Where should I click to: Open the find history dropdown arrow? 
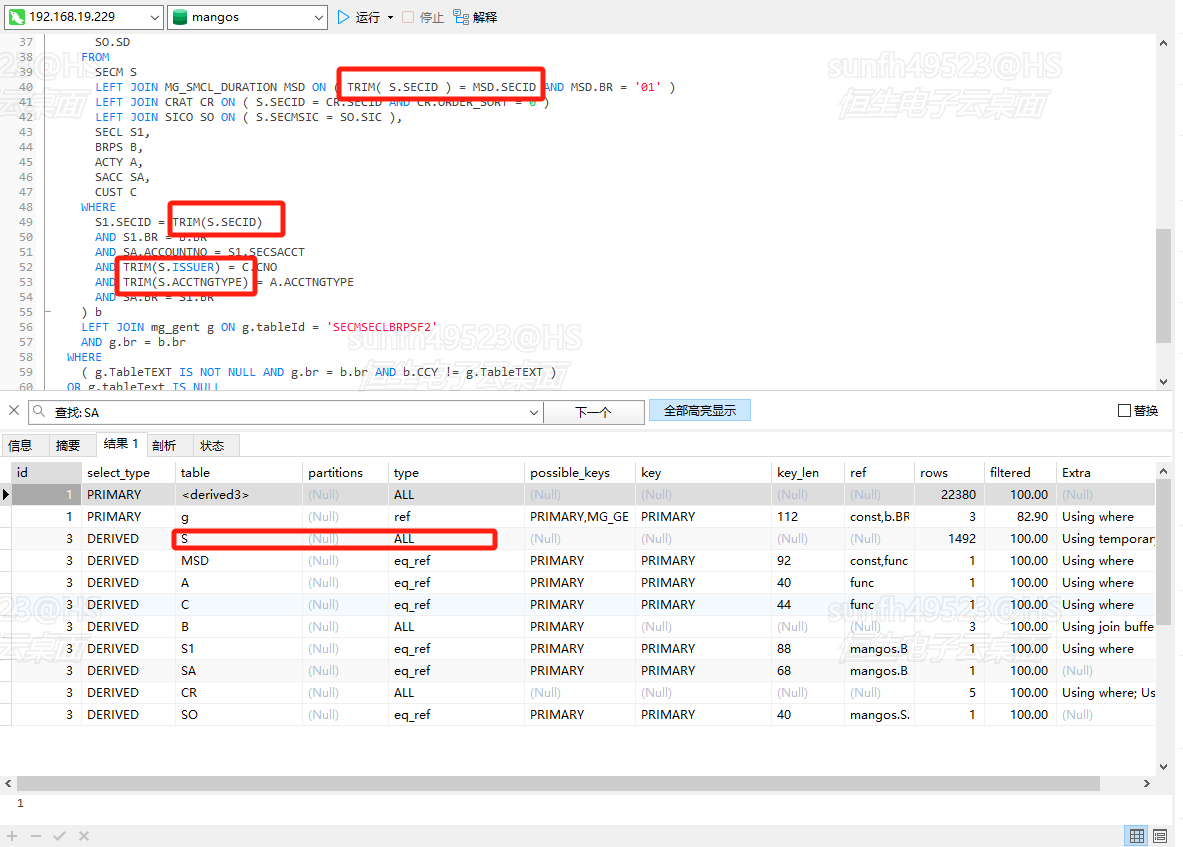tap(533, 412)
